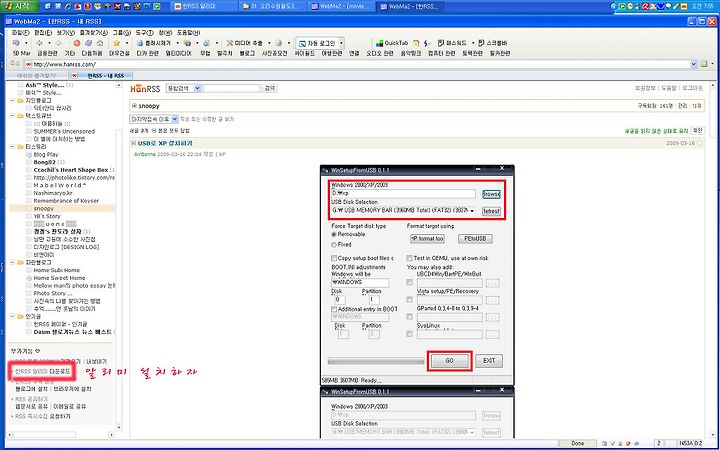The height and width of the screenshot is (450, 720).
Task: Click the Airborne author link
Action: click(x=145, y=154)
